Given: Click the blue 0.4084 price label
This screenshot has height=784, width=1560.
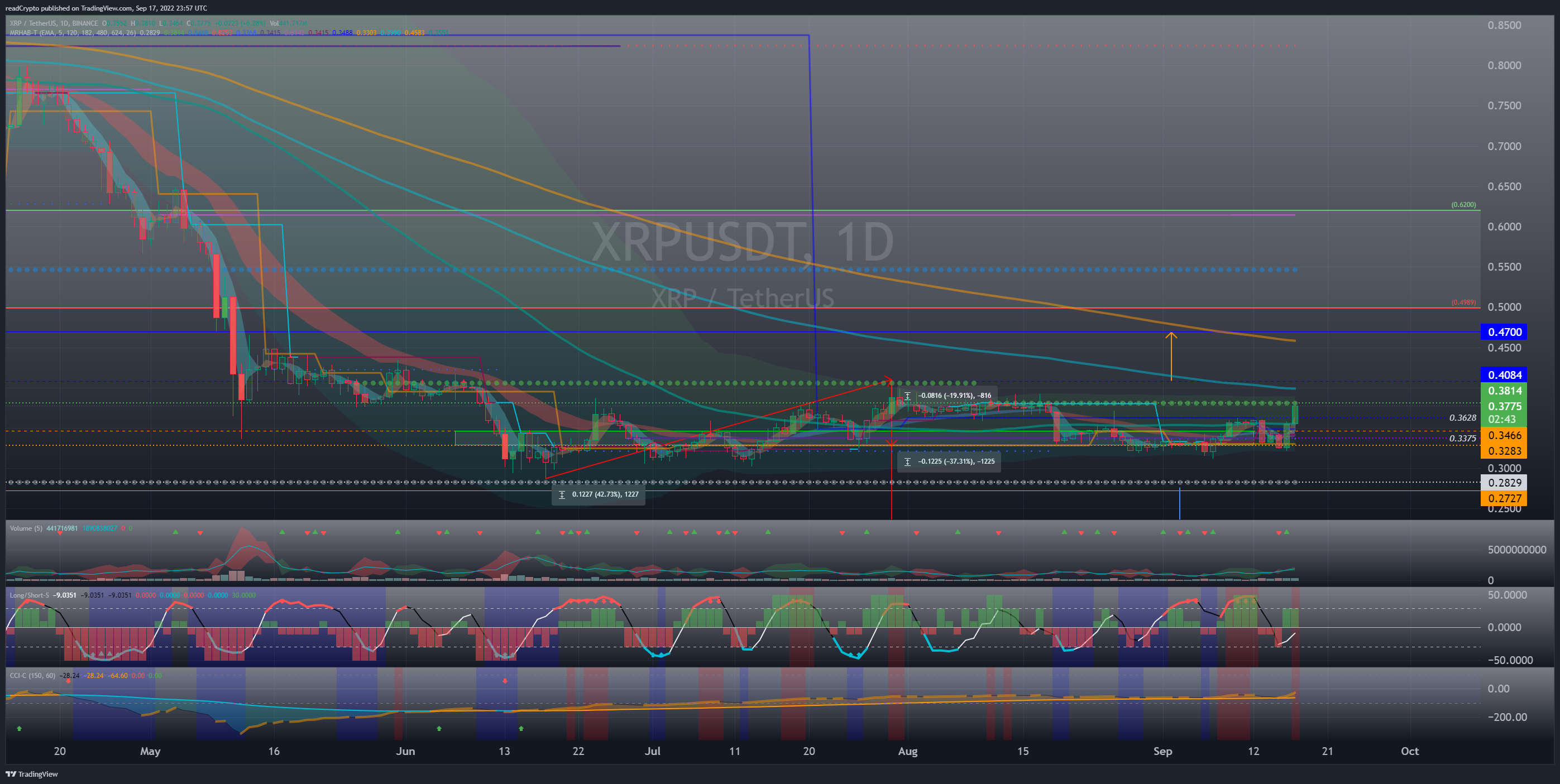Looking at the screenshot, I should [1504, 375].
